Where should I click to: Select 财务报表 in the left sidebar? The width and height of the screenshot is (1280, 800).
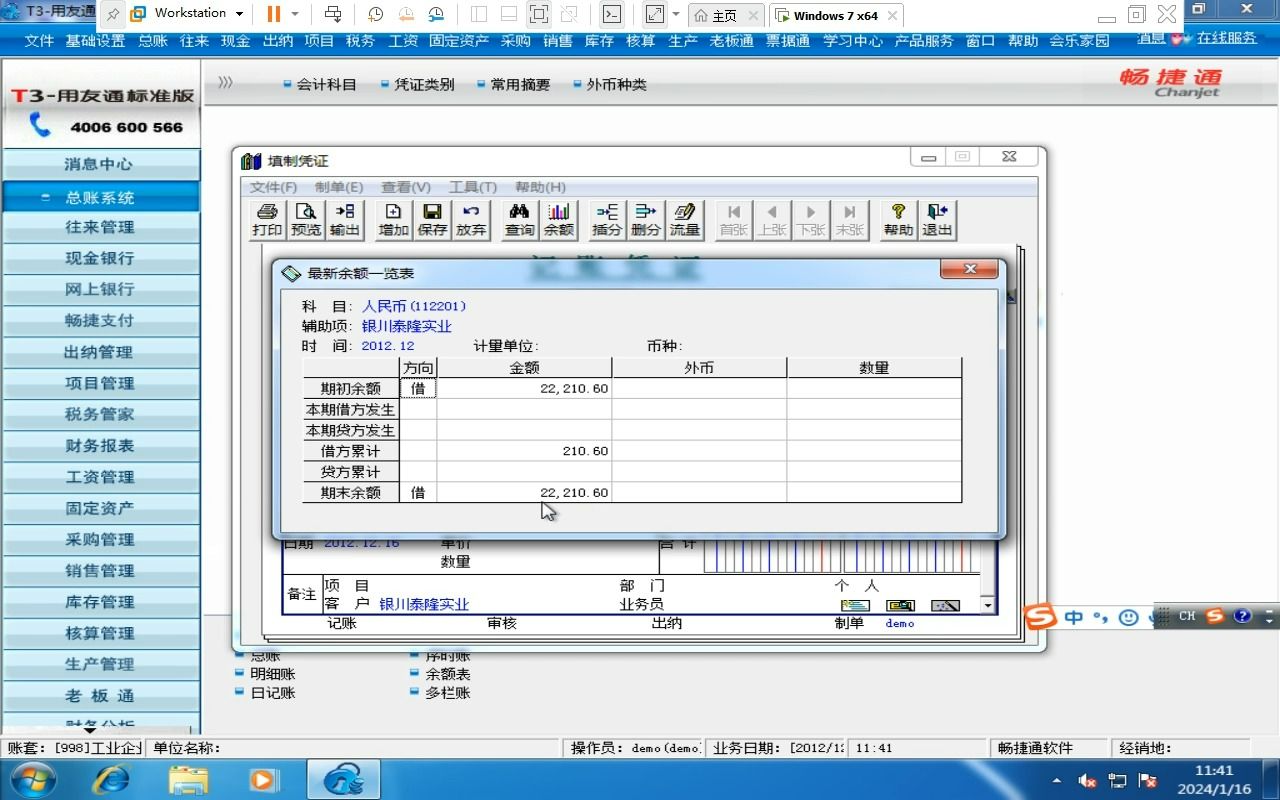coord(101,445)
